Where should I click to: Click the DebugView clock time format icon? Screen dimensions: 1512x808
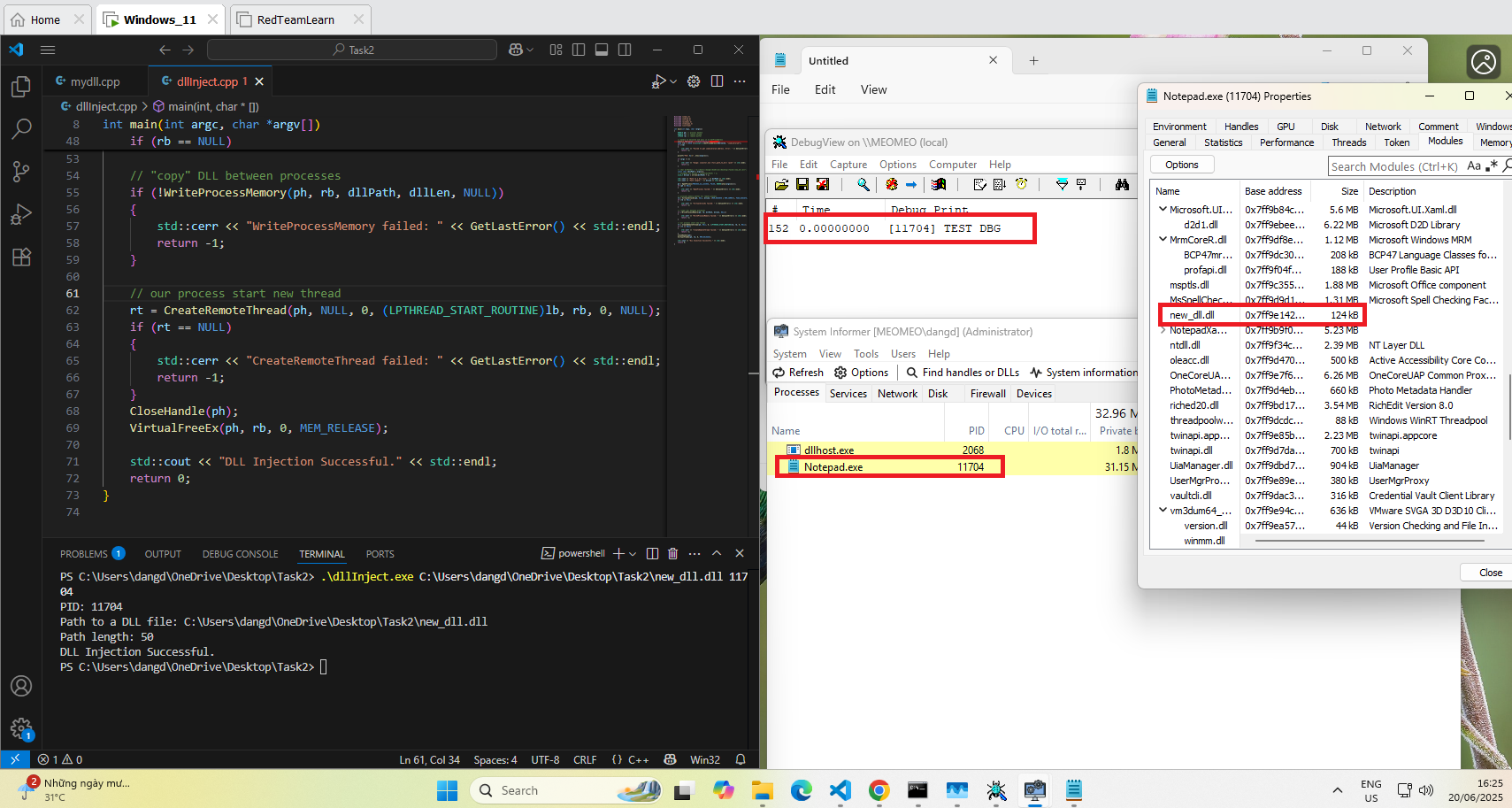(1021, 184)
